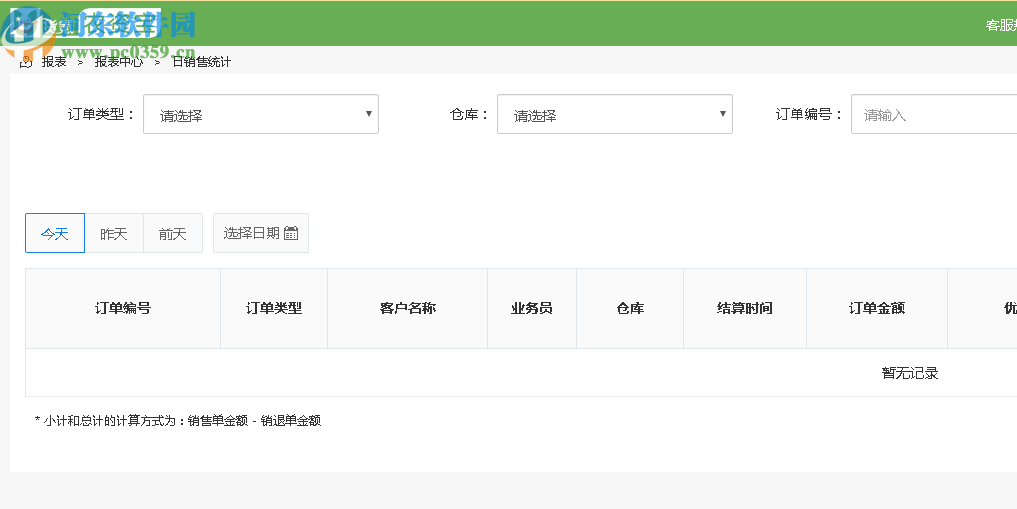Viewport: 1017px width, 509px height.
Task: Click the 暂无记录 empty table message
Action: [910, 373]
